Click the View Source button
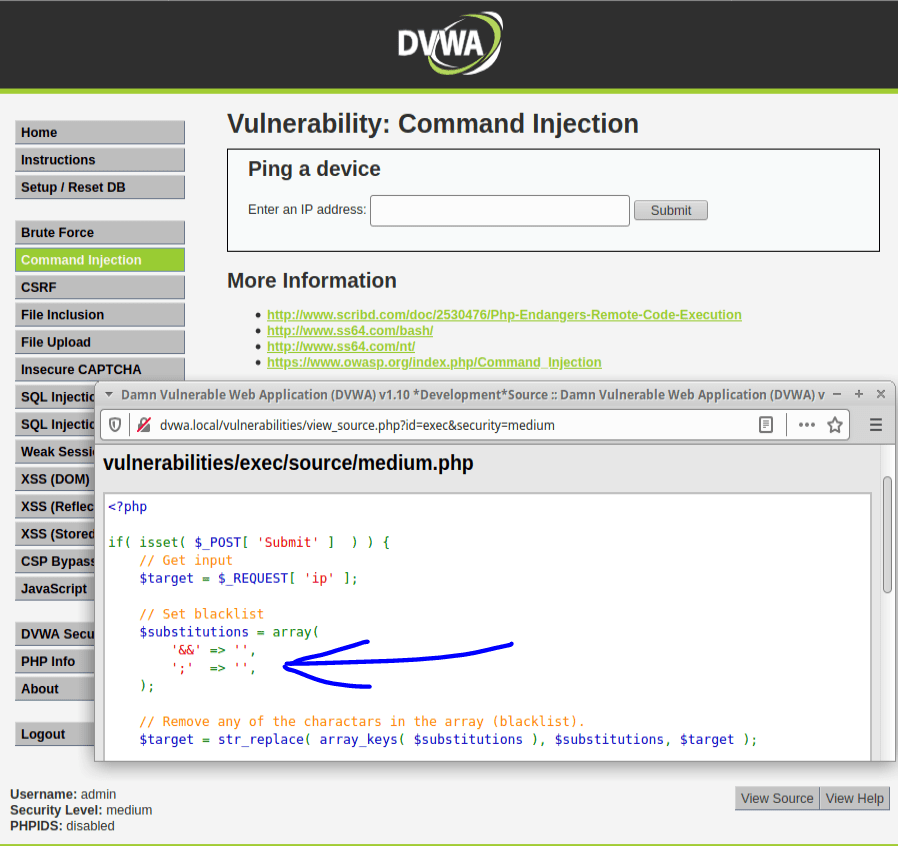The width and height of the screenshot is (898, 846). pyautogui.click(x=777, y=798)
